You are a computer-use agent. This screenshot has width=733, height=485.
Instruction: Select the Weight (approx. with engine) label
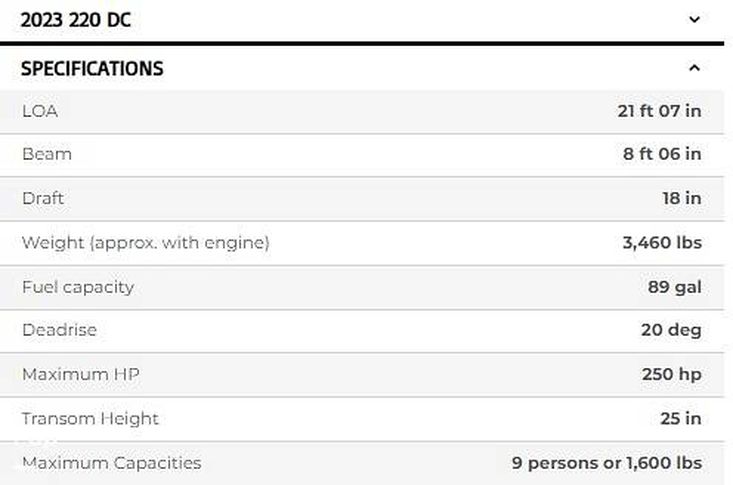[146, 243]
